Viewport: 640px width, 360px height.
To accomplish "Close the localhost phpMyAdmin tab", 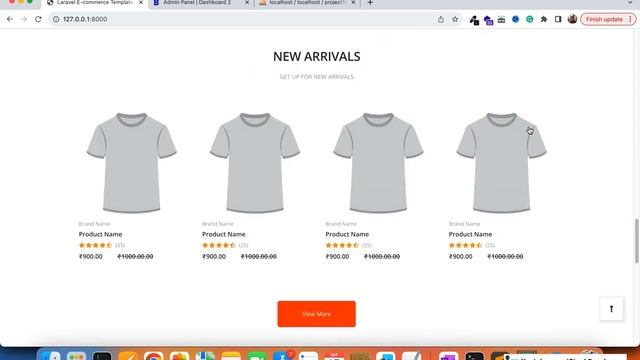I will tap(353, 3).
